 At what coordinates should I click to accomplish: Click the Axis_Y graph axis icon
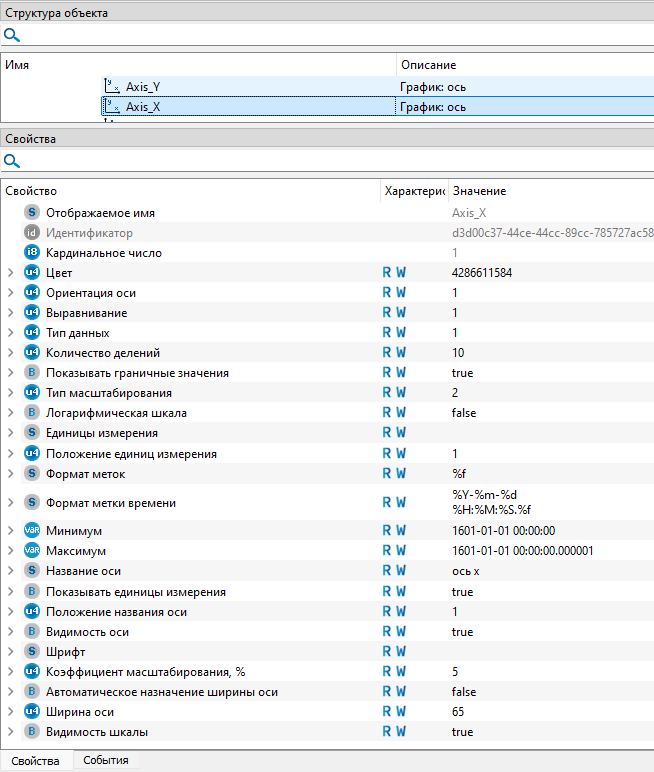[x=112, y=87]
